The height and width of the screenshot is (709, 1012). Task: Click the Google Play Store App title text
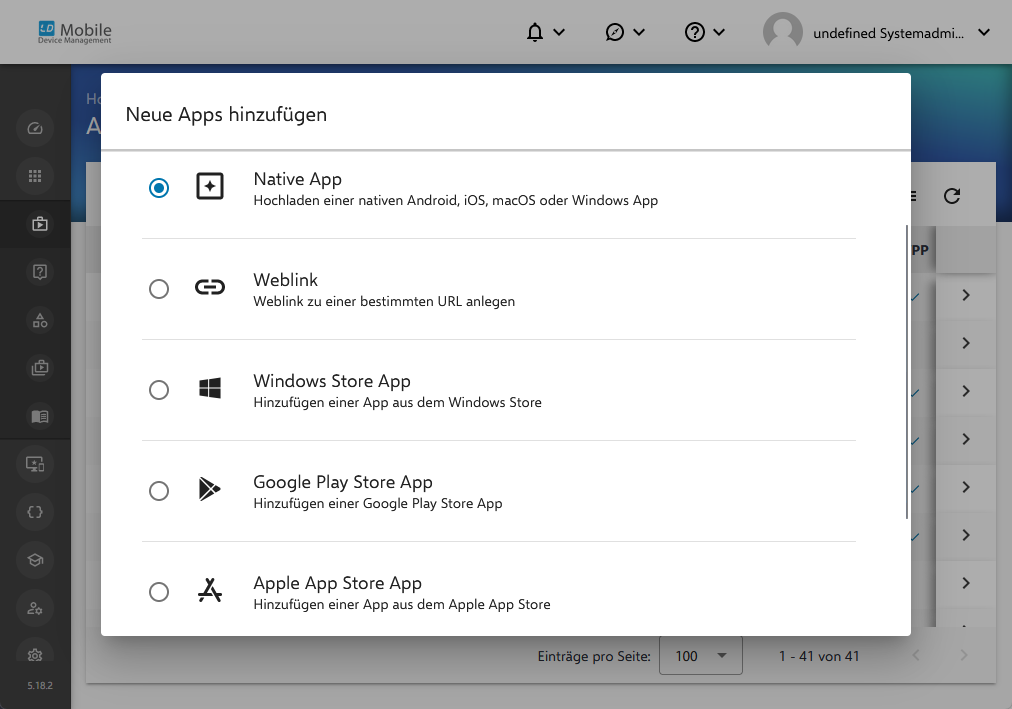[343, 482]
